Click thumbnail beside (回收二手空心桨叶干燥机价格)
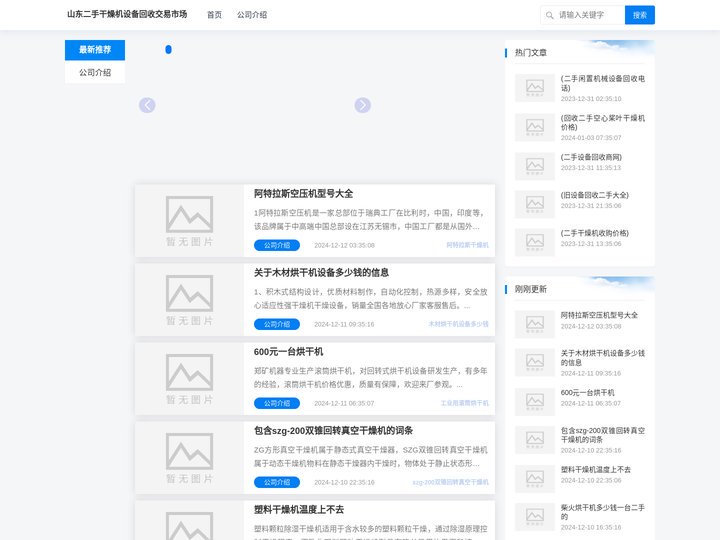 535,127
